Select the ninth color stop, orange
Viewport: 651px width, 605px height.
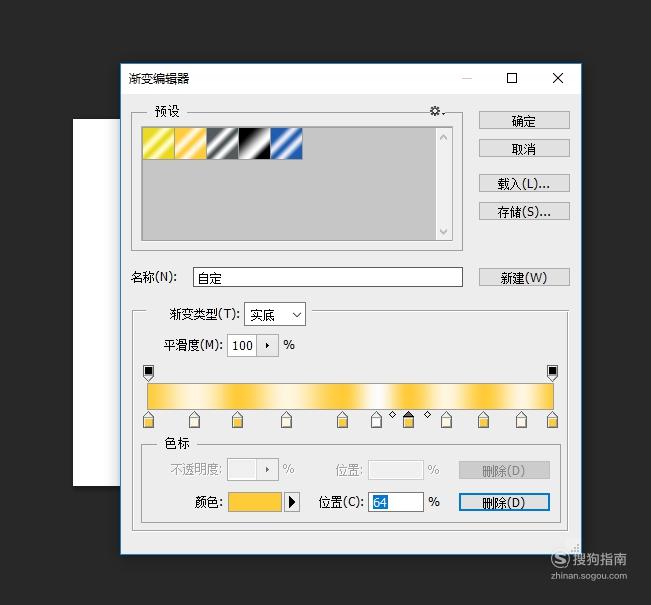[x=483, y=420]
